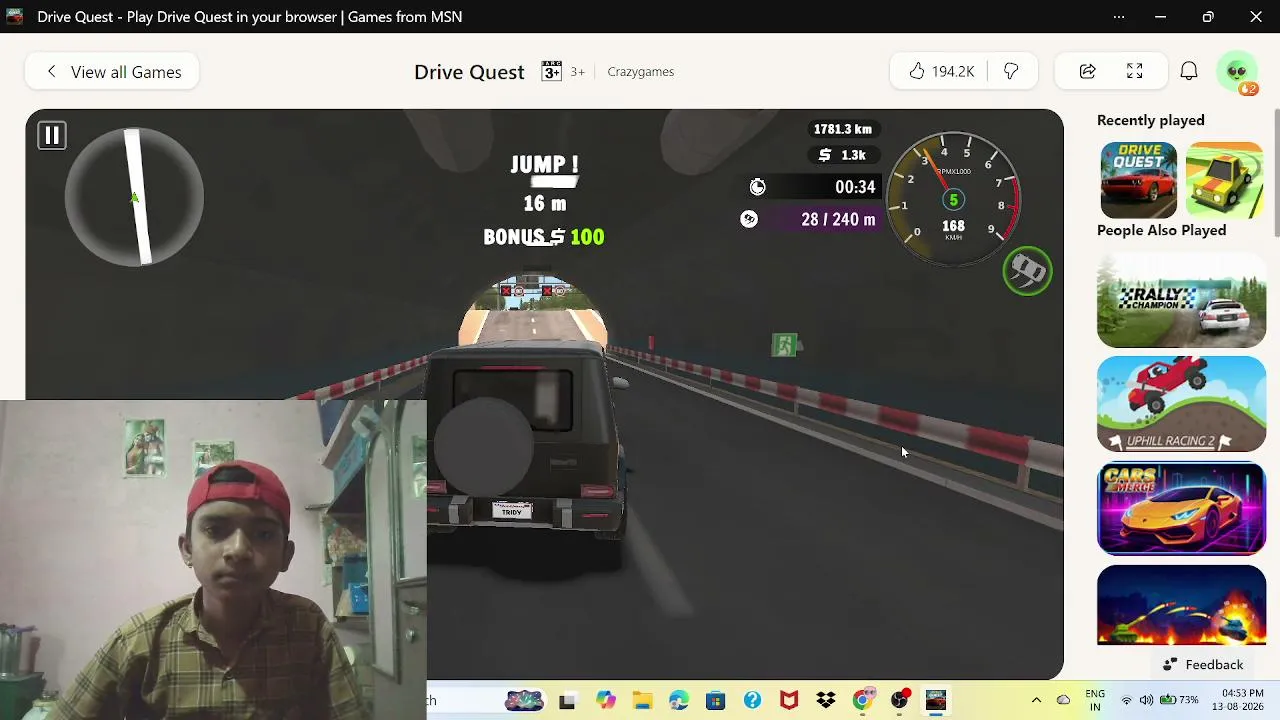The height and width of the screenshot is (720, 1280).
Task: Go back to View all Games
Action: [112, 72]
